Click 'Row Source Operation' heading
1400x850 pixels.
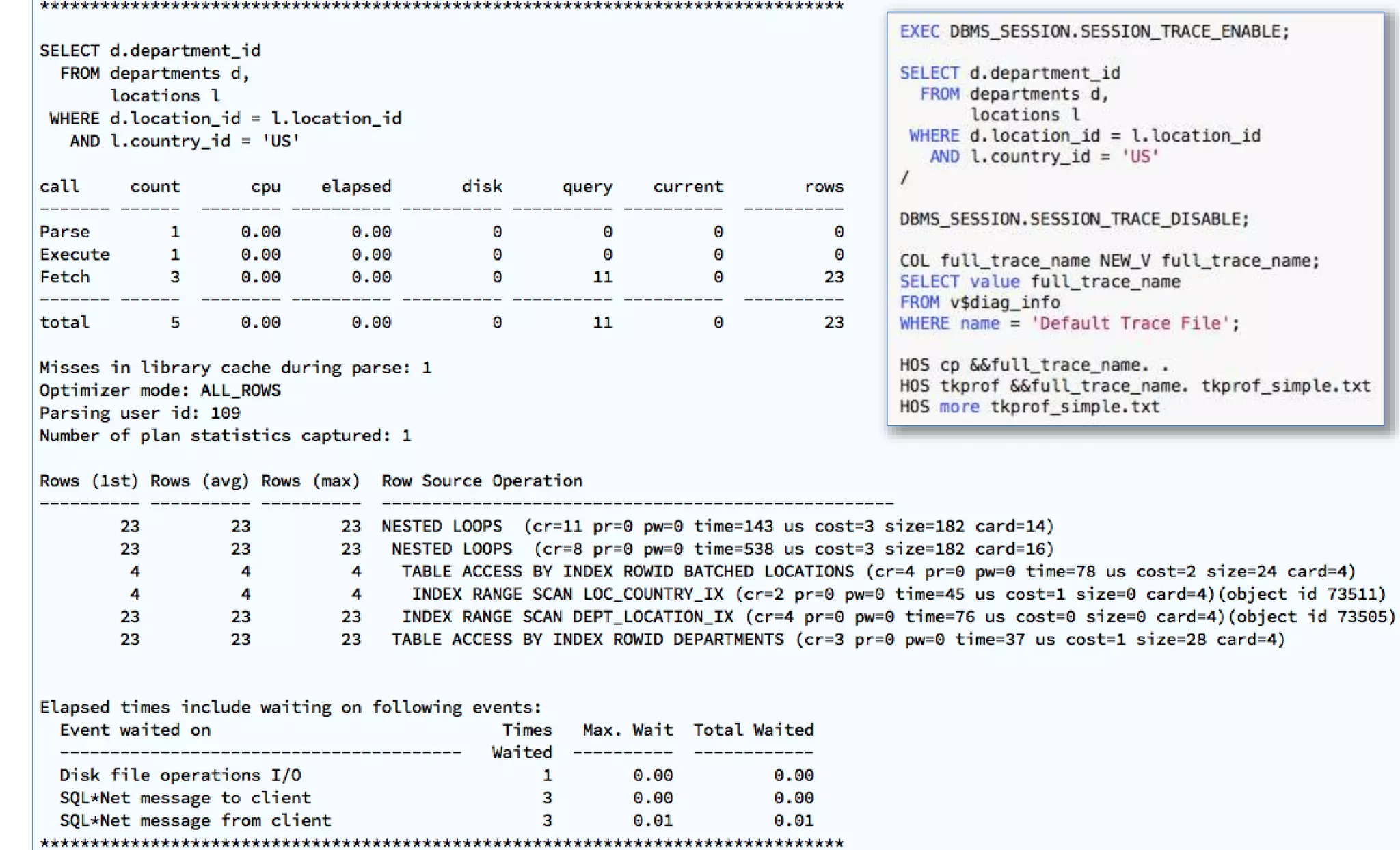(482, 481)
